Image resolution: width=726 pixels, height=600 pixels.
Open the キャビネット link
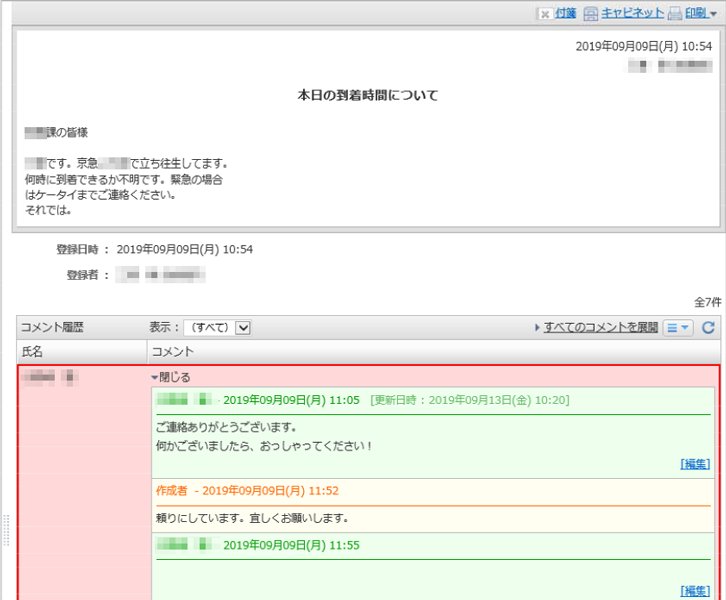pyautogui.click(x=632, y=13)
